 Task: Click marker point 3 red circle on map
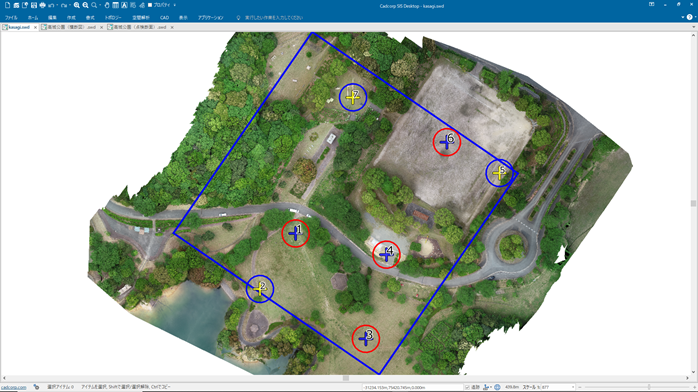tap(365, 339)
